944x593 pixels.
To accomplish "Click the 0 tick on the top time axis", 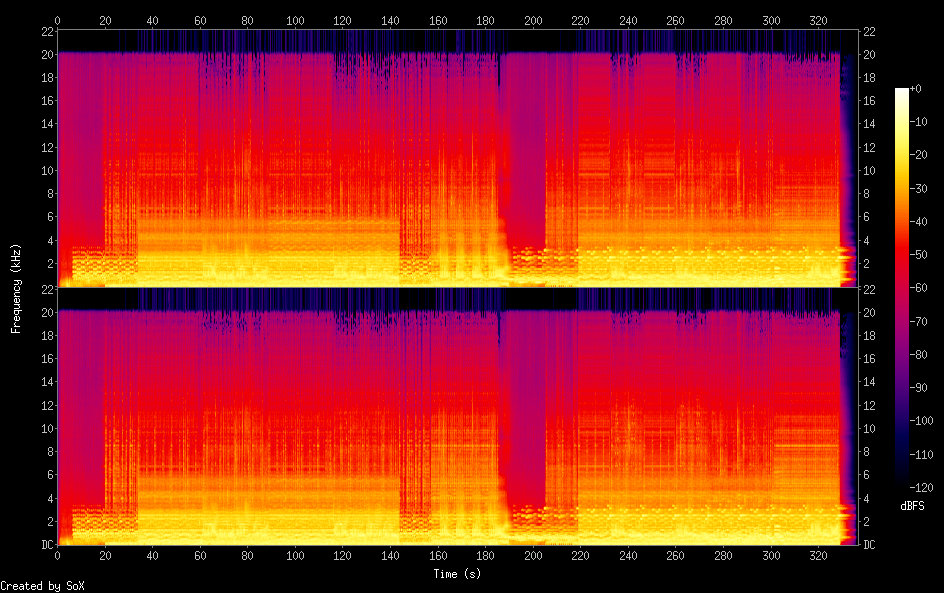I will pyautogui.click(x=57, y=19).
